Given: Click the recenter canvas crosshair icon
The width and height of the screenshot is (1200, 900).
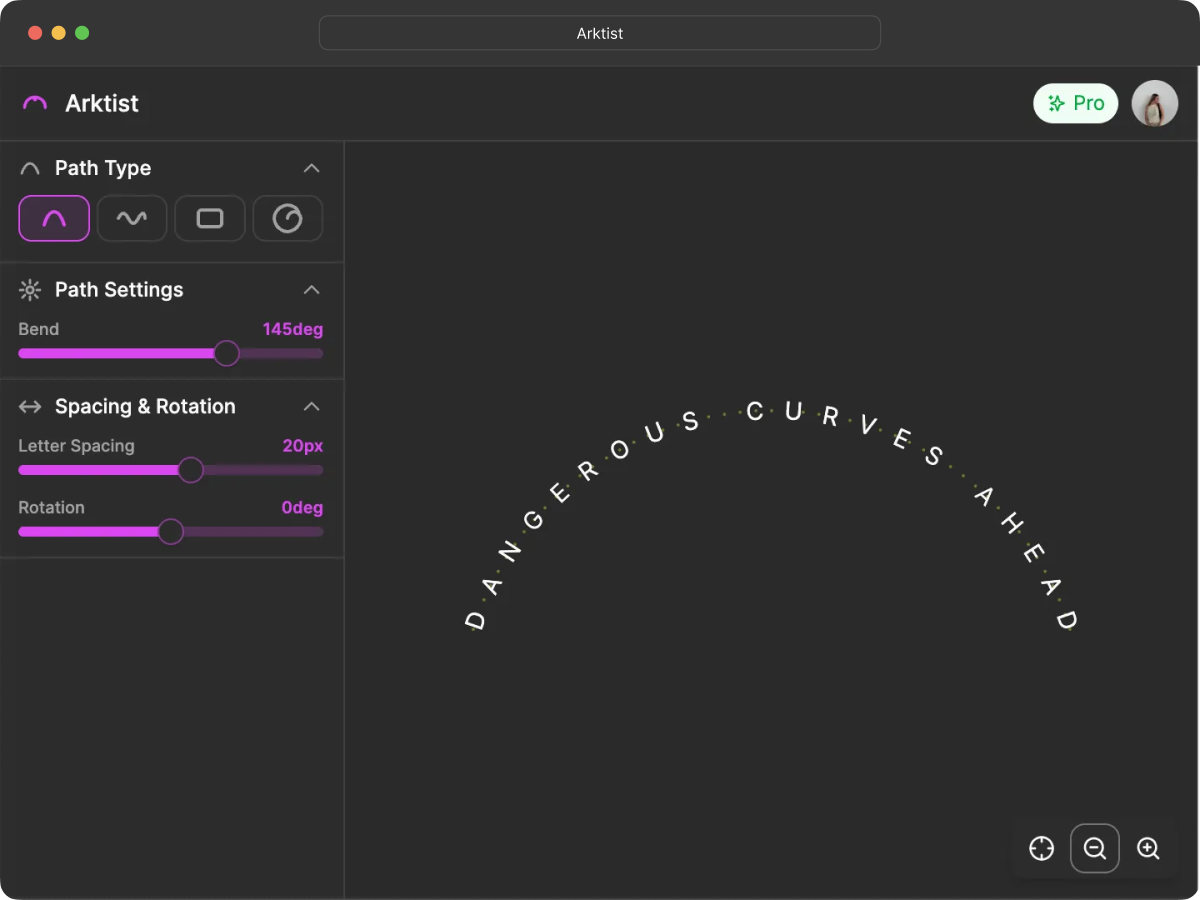Looking at the screenshot, I should [x=1041, y=848].
